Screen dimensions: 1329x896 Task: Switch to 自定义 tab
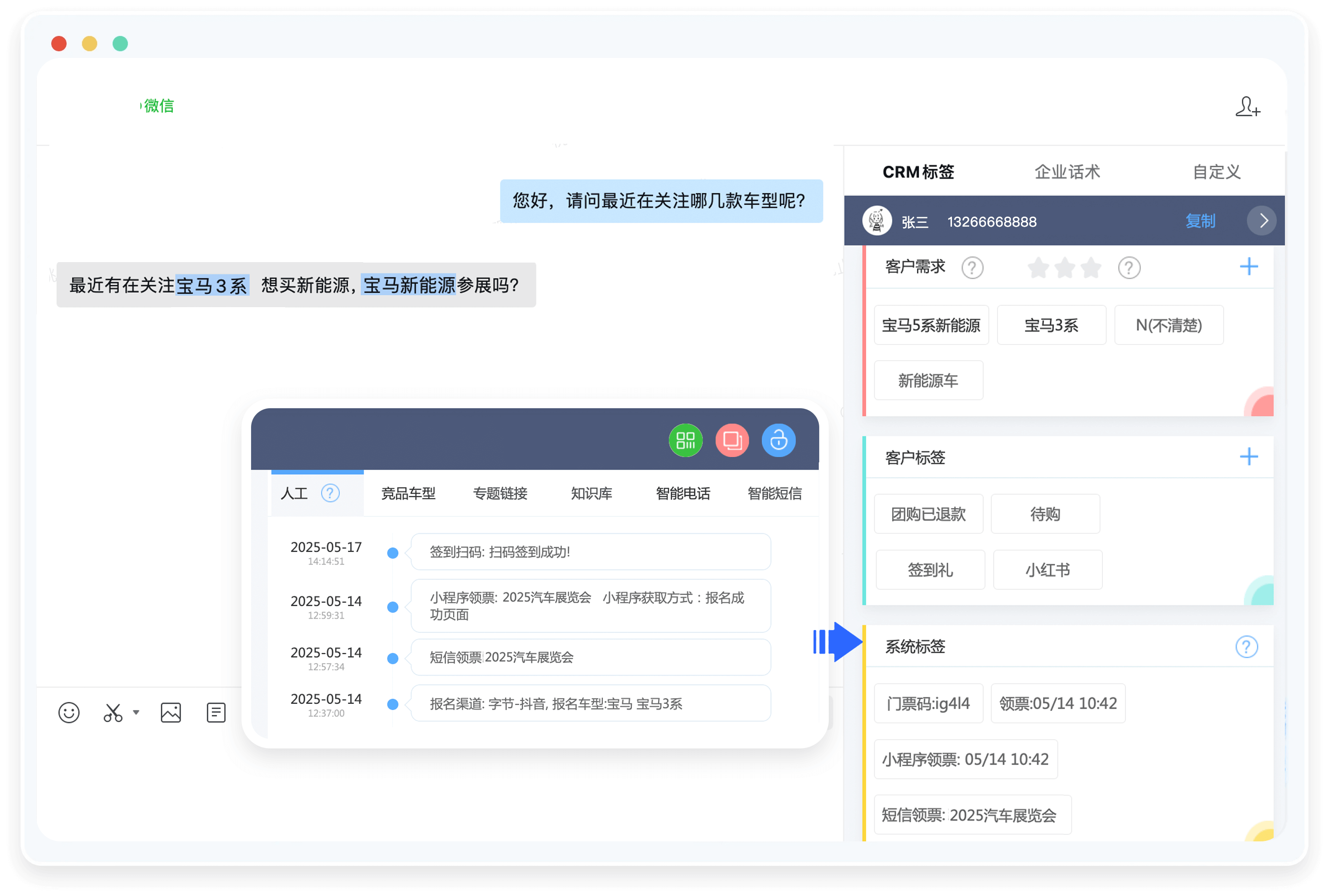(x=1216, y=172)
